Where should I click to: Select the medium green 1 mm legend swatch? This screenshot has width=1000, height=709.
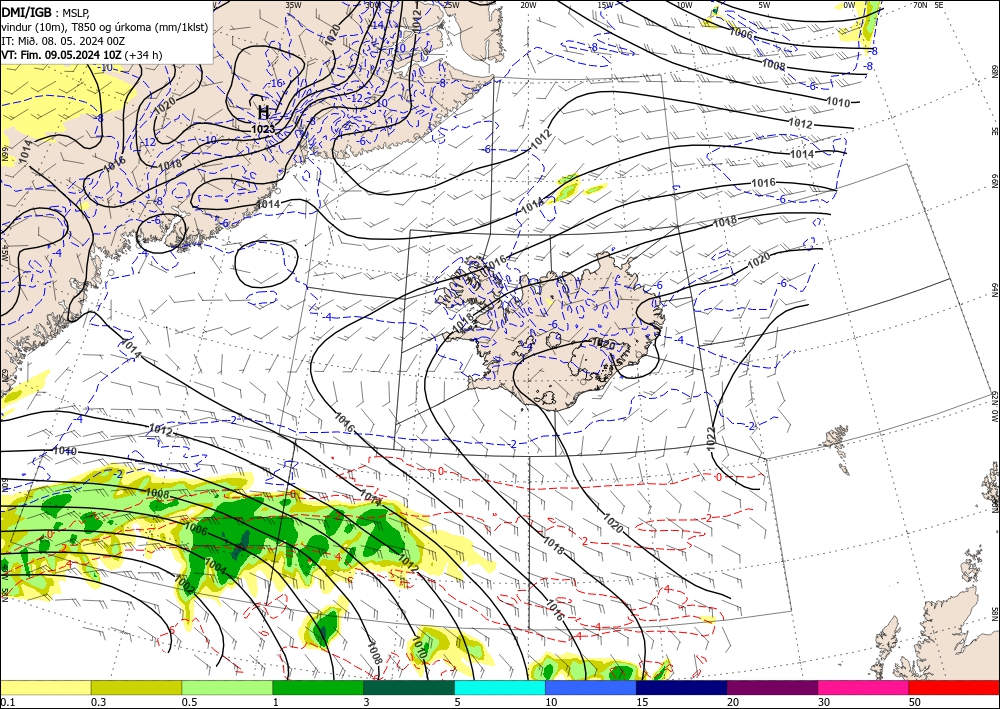318,687
